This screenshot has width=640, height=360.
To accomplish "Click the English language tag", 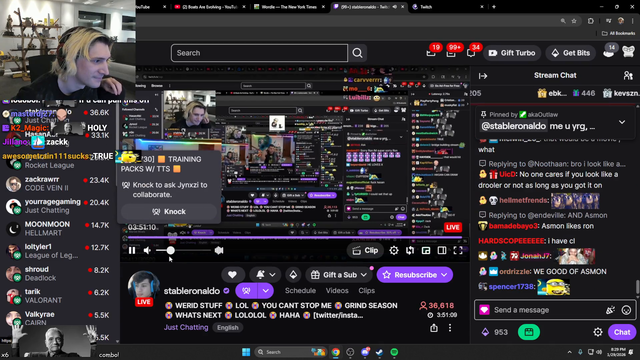I will pos(228,328).
